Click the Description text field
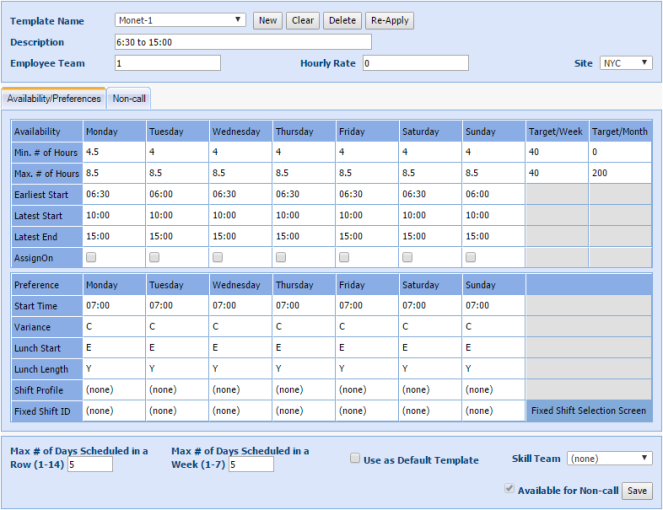Screen dimensions: 663x510 click(x=243, y=42)
